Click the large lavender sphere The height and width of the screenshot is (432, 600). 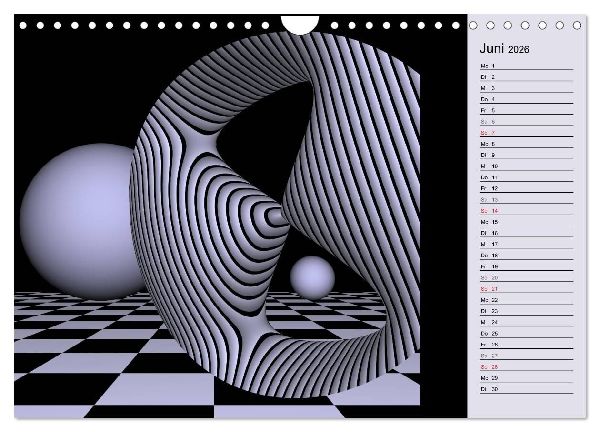click(x=82, y=221)
